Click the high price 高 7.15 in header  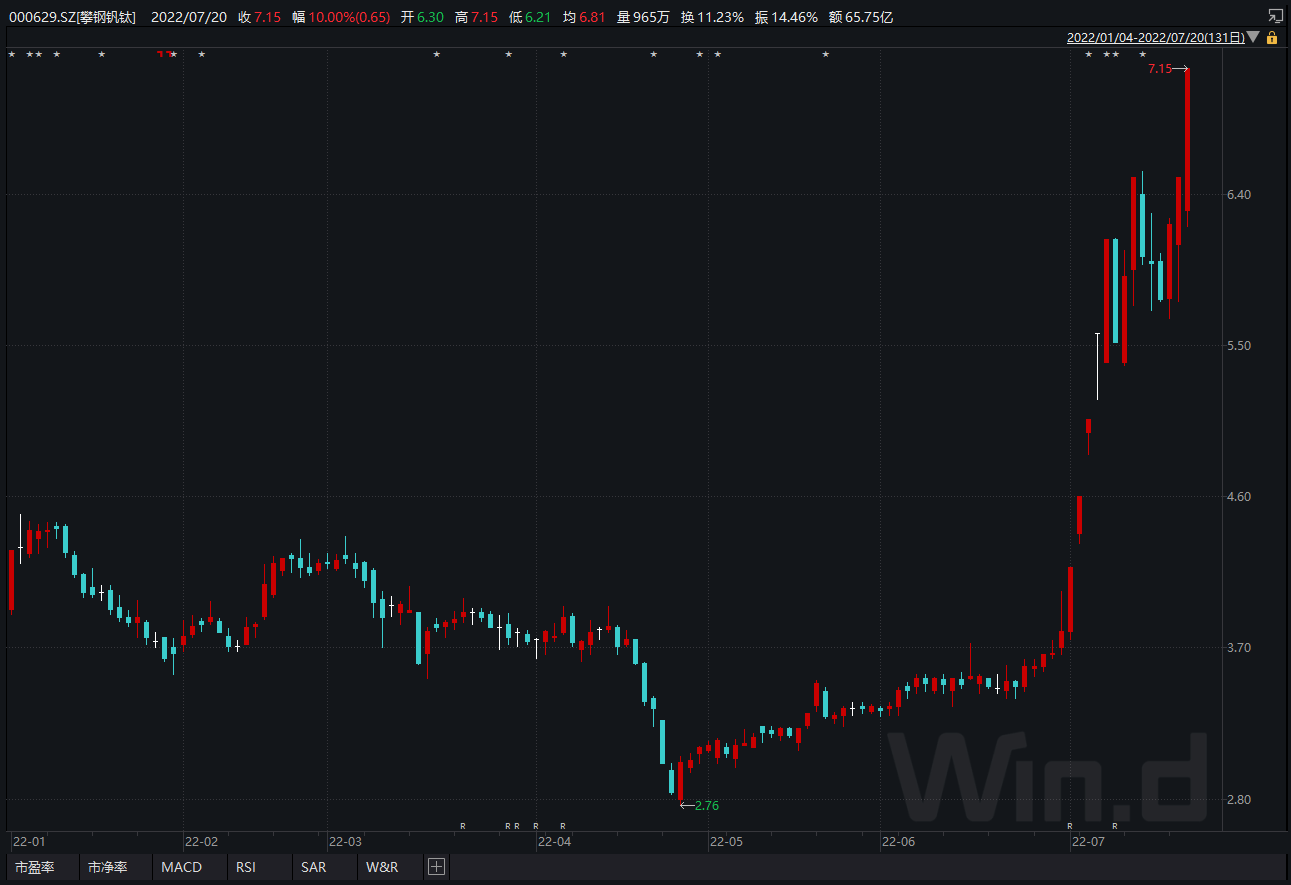pyautogui.click(x=477, y=17)
